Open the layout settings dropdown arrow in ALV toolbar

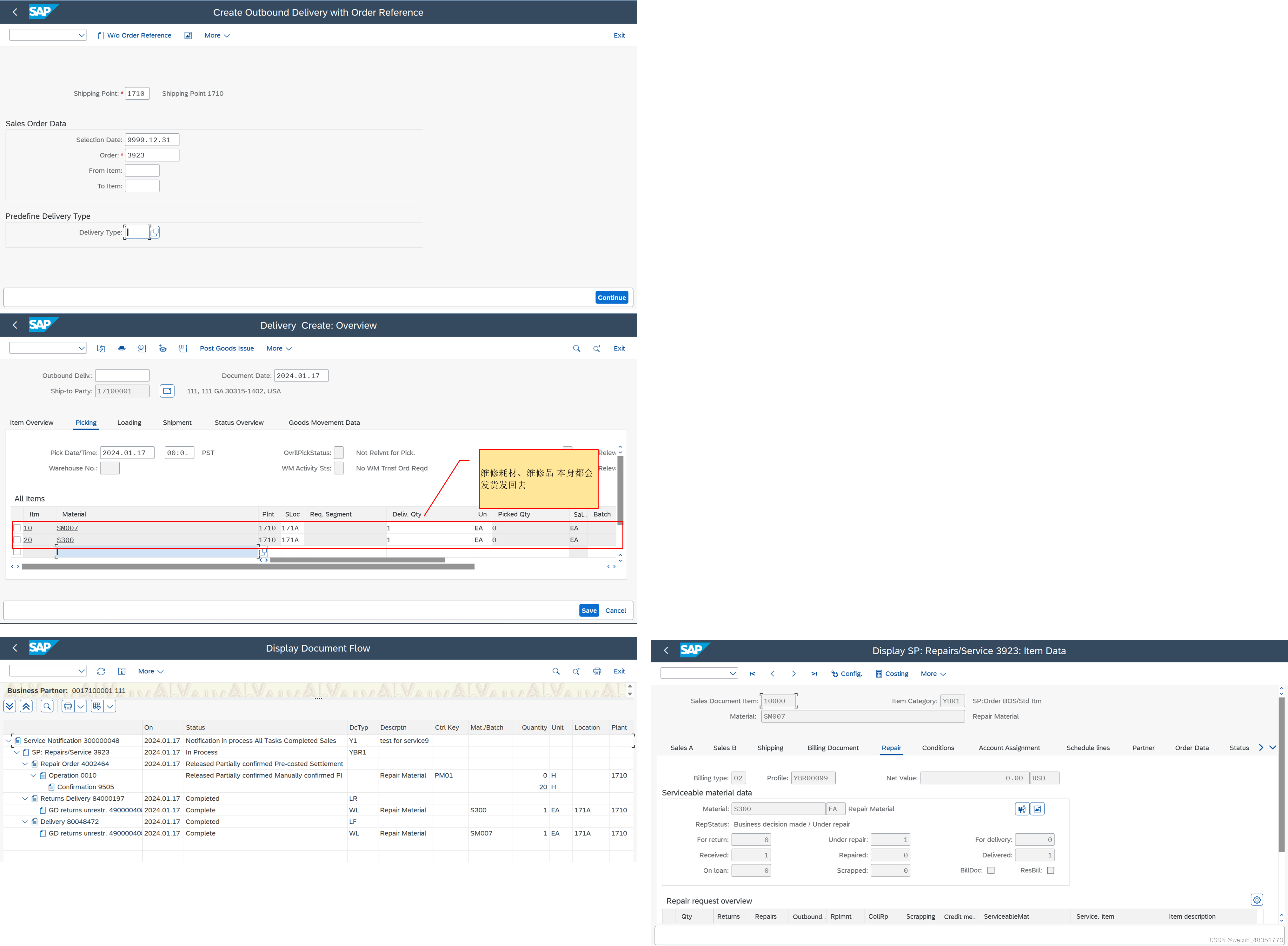(109, 706)
